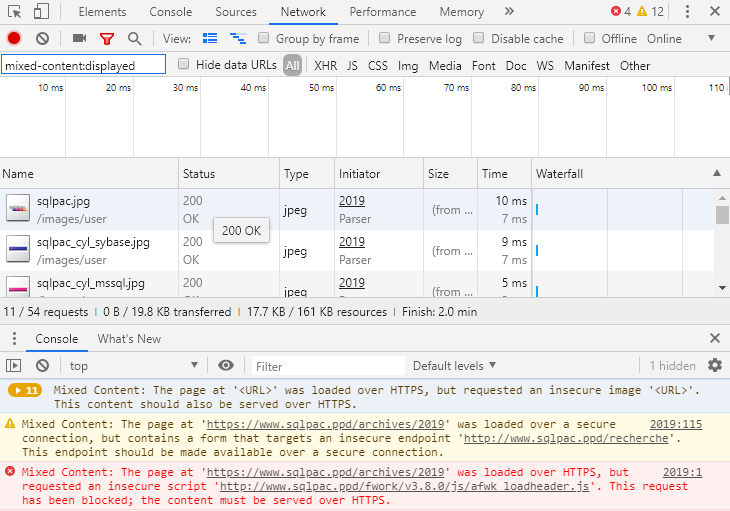
Task: Open 2019:115 source link
Action: pyautogui.click(x=676, y=424)
